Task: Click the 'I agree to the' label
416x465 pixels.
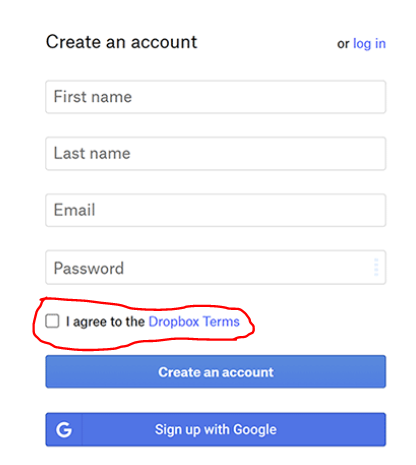Action: coord(105,322)
